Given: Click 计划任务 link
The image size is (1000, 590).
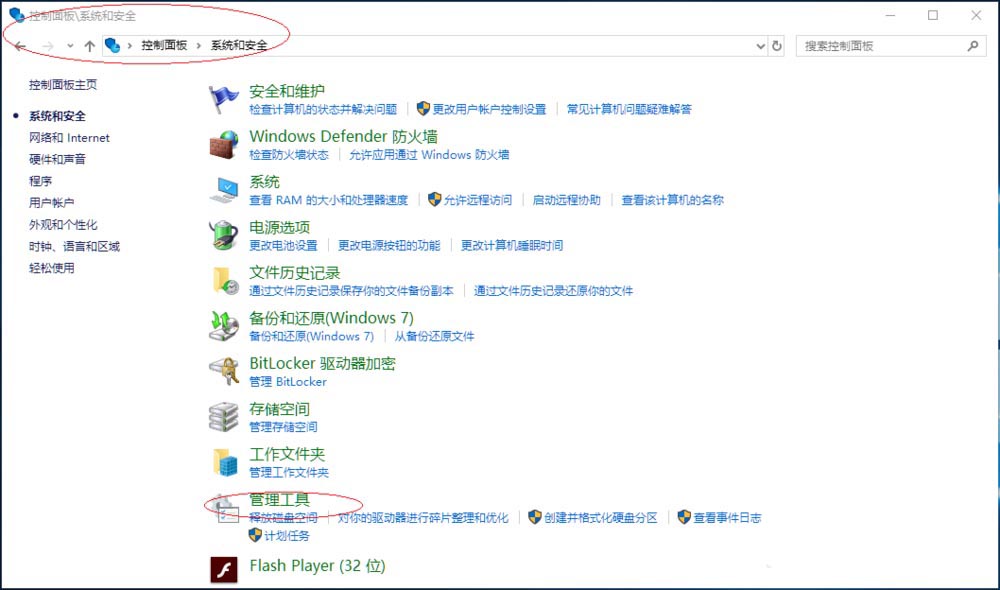Looking at the screenshot, I should (286, 536).
